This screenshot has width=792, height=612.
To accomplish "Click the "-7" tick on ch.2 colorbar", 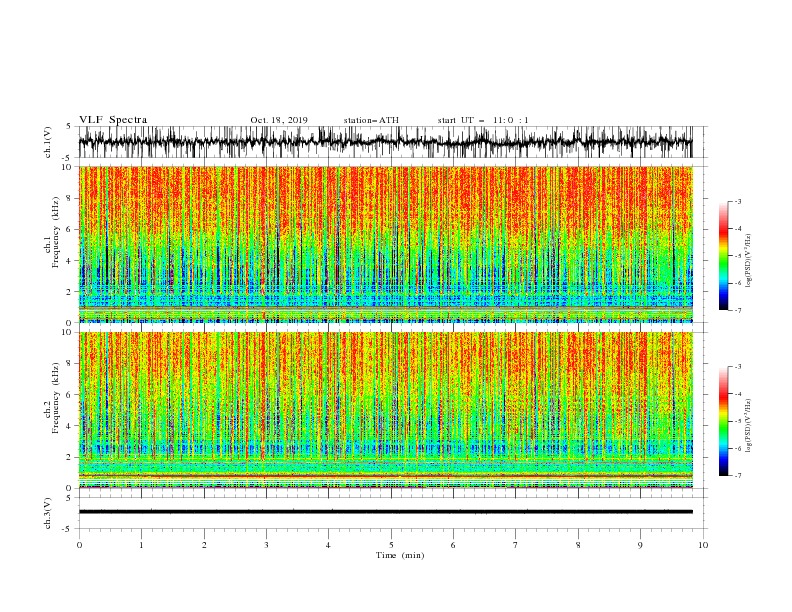I will [x=737, y=476].
